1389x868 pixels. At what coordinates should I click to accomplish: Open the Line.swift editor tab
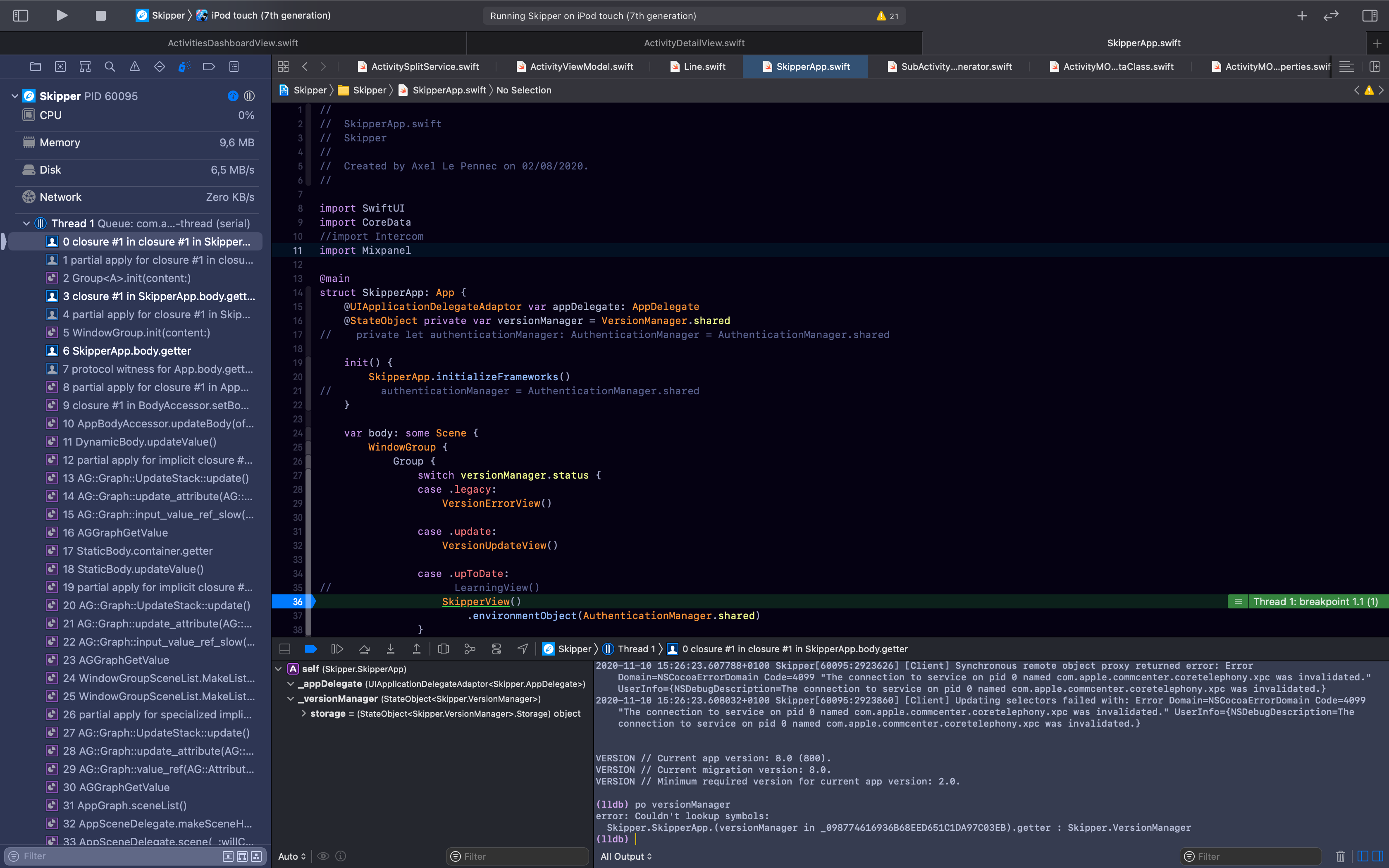click(698, 67)
